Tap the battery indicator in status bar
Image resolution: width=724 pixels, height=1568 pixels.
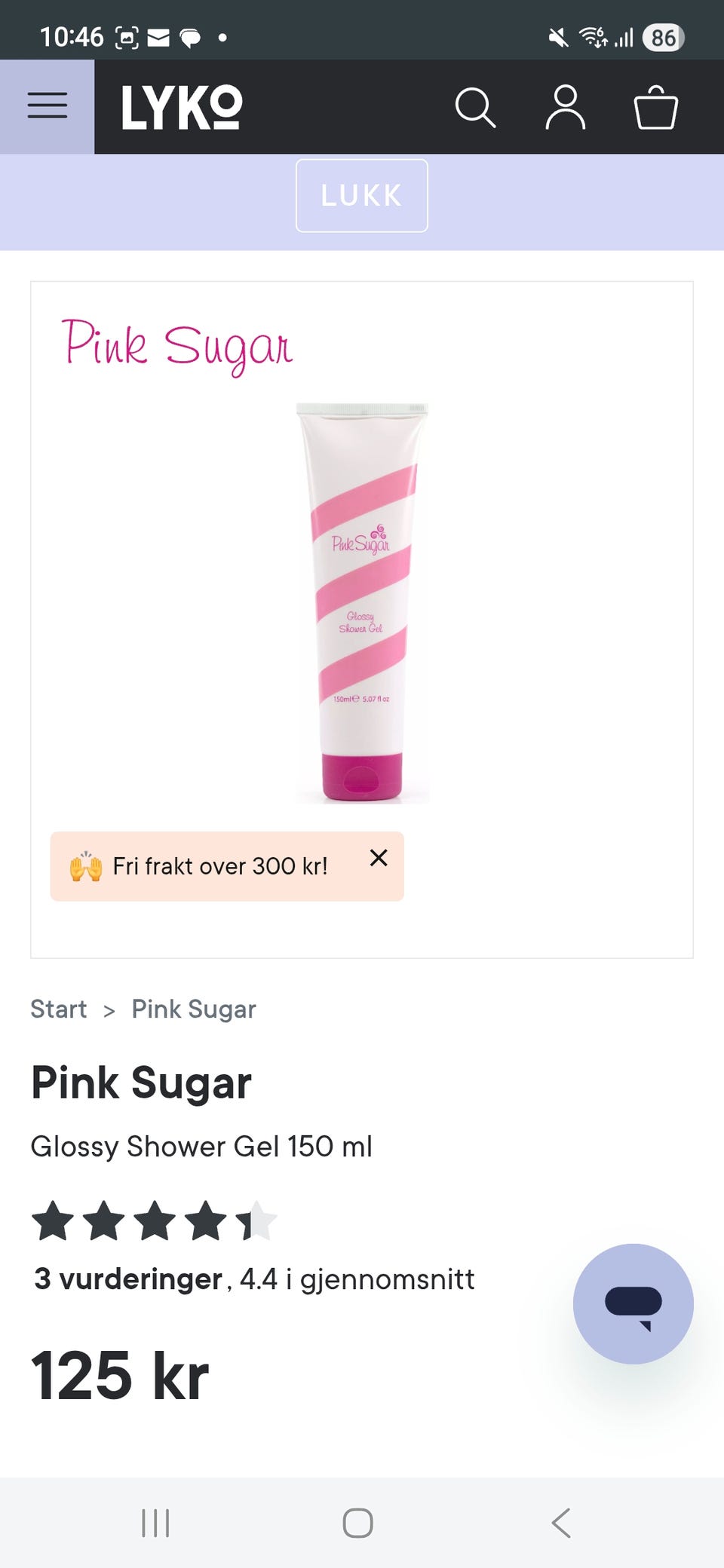pyautogui.click(x=663, y=37)
